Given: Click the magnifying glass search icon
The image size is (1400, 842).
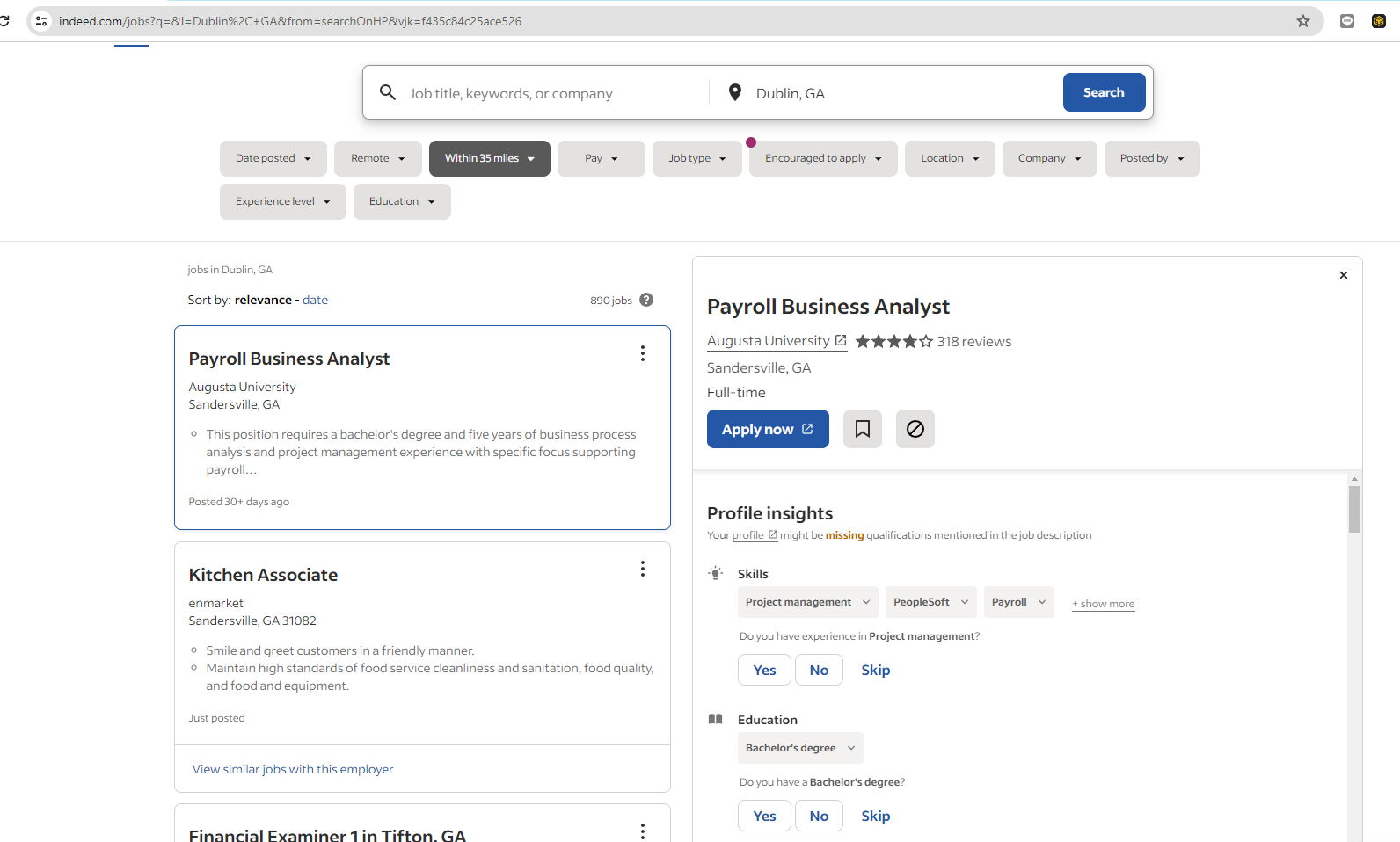Looking at the screenshot, I should [x=387, y=92].
